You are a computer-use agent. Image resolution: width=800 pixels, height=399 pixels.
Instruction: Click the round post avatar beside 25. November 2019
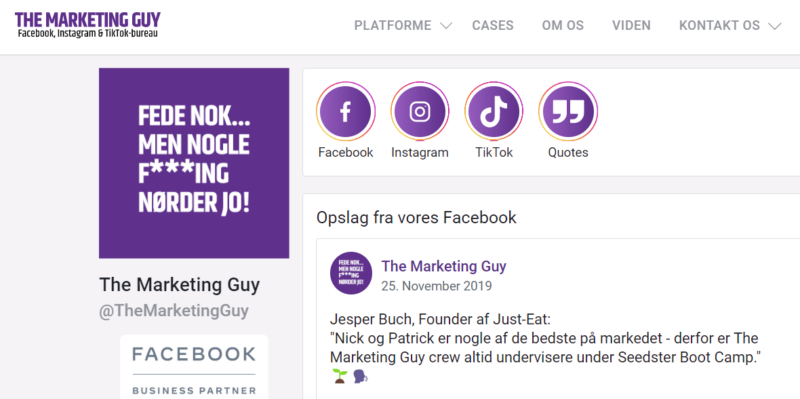coord(351,273)
